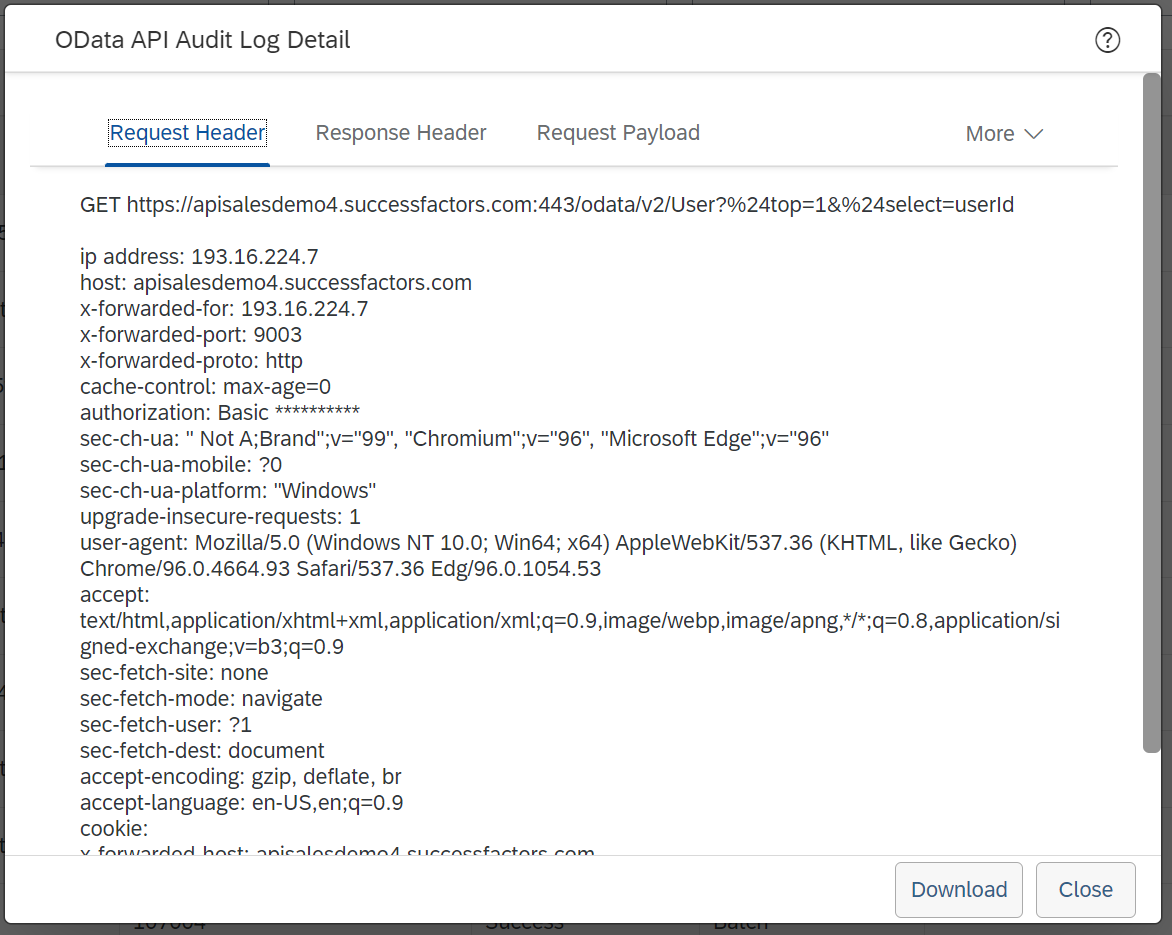1172x935 pixels.
Task: Click the 'Chrome/96.0.4664.93 Safari' line
Action: click(x=340, y=569)
